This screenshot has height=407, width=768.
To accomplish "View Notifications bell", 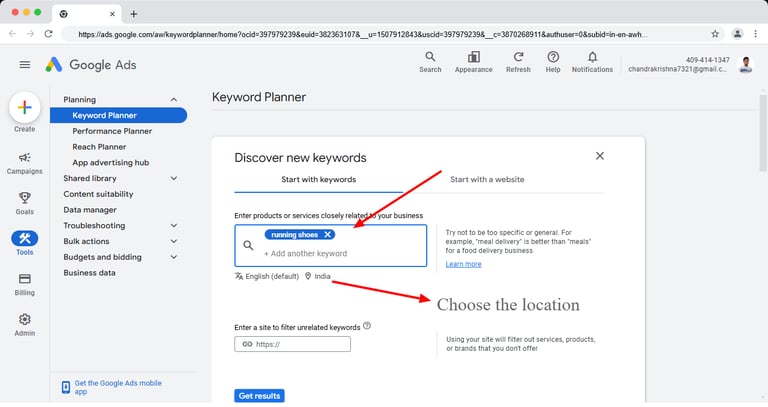I will (x=592, y=62).
